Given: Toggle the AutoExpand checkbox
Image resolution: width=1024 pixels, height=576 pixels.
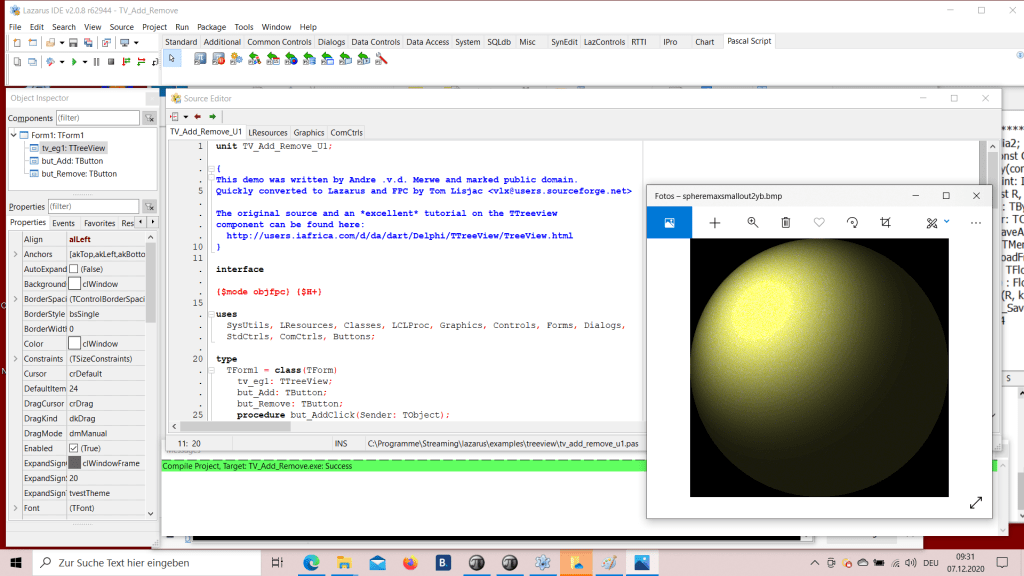Looking at the screenshot, I should (75, 269).
